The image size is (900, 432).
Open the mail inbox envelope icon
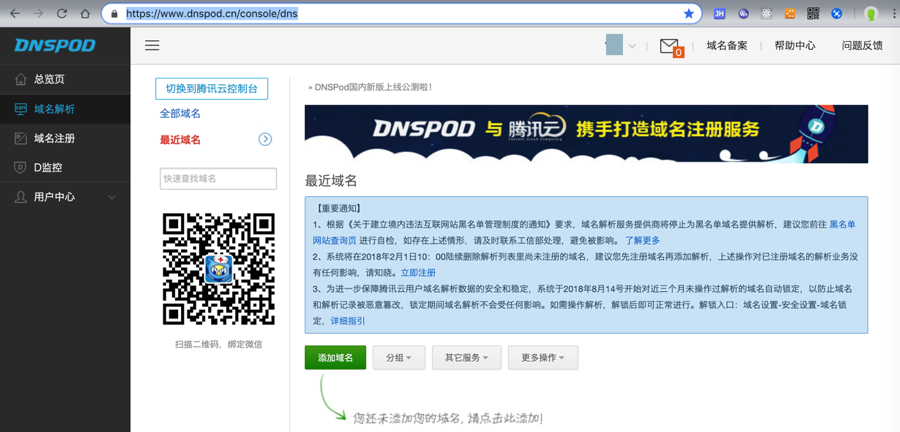click(x=670, y=46)
